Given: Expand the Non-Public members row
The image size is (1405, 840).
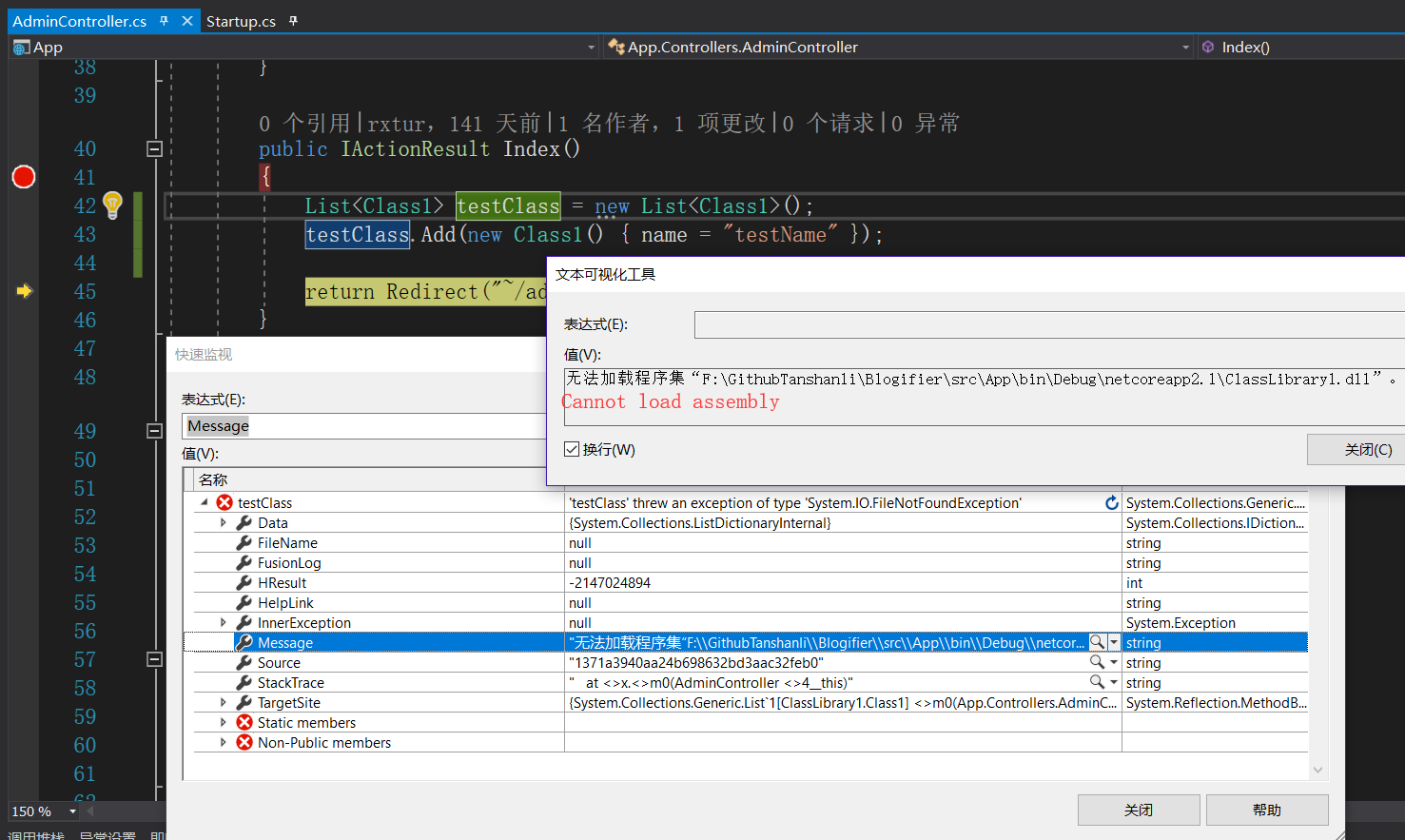Looking at the screenshot, I should 224,742.
